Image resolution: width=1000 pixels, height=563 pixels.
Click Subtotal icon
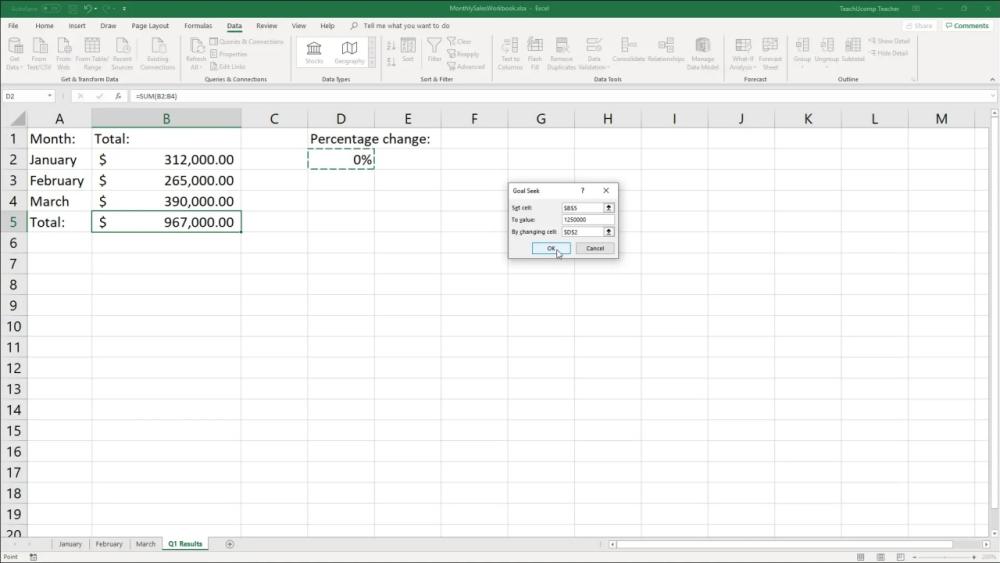853,50
